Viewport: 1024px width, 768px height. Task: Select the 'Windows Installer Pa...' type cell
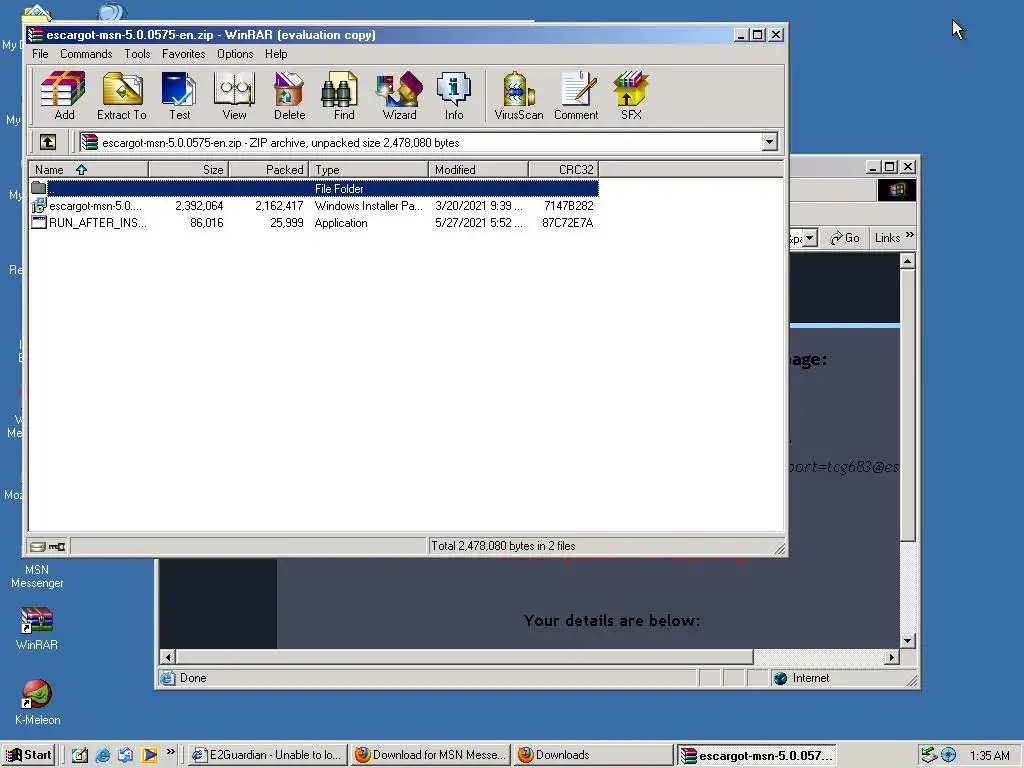[368, 206]
